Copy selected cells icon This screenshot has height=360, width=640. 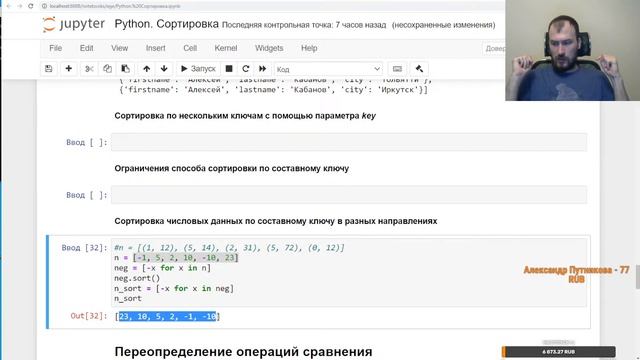coord(107,69)
